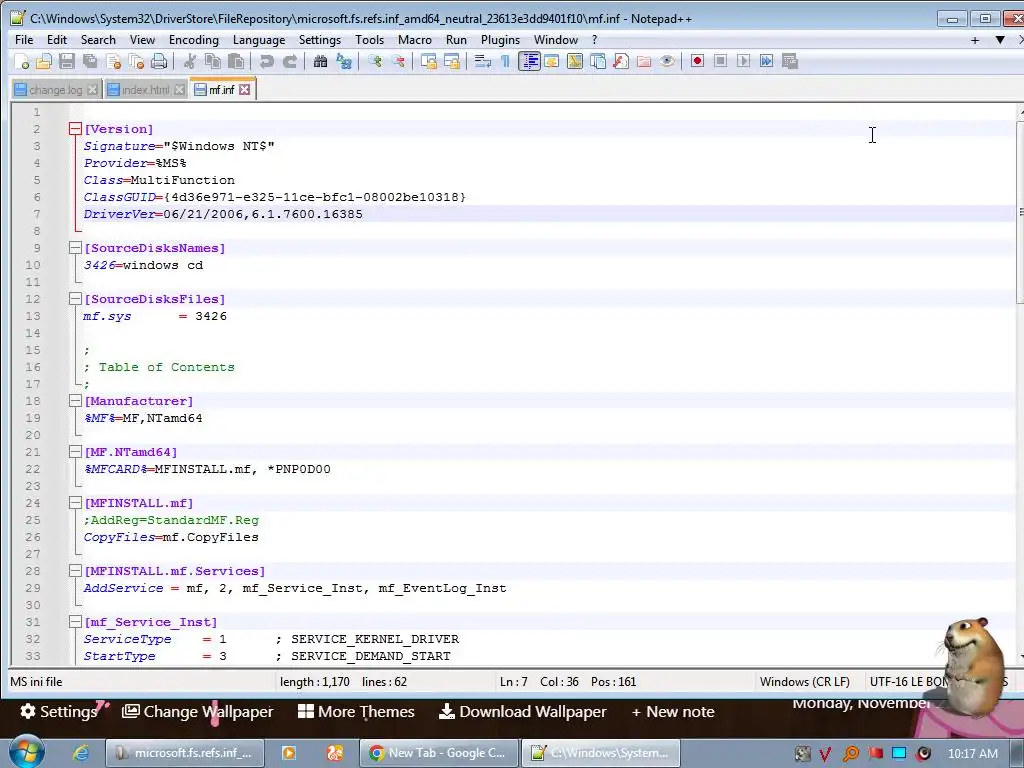The height and width of the screenshot is (768, 1024).
Task: Click the Paste toolbar icon
Action: [236, 61]
